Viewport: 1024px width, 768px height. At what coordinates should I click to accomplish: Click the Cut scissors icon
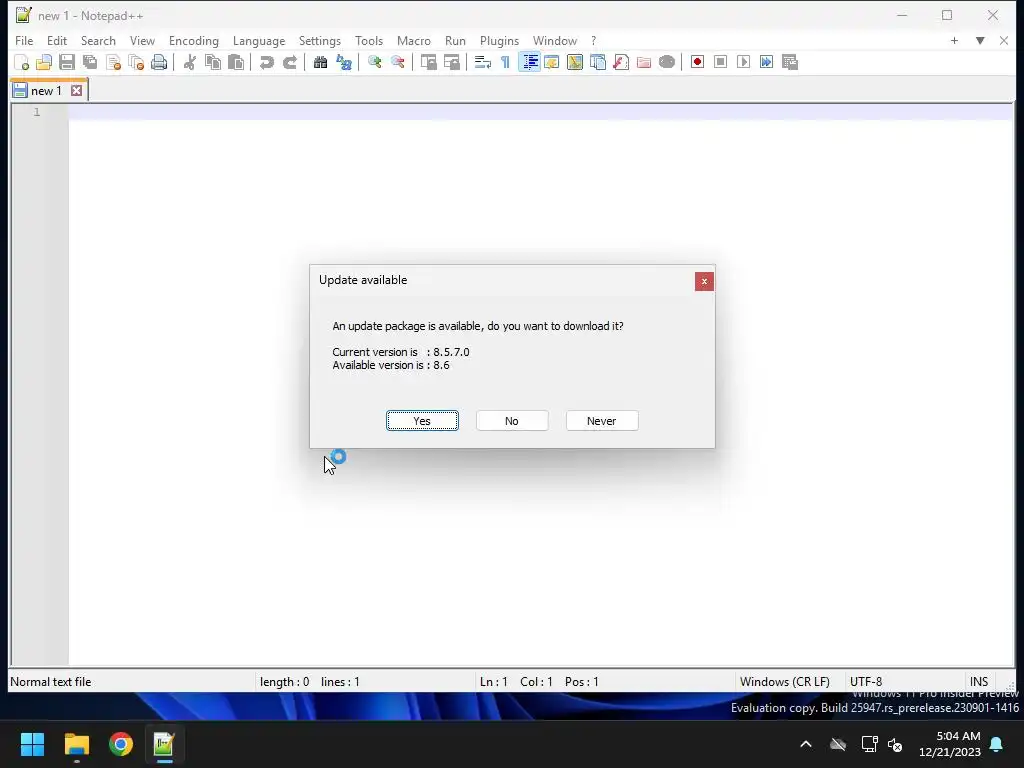[x=189, y=62]
